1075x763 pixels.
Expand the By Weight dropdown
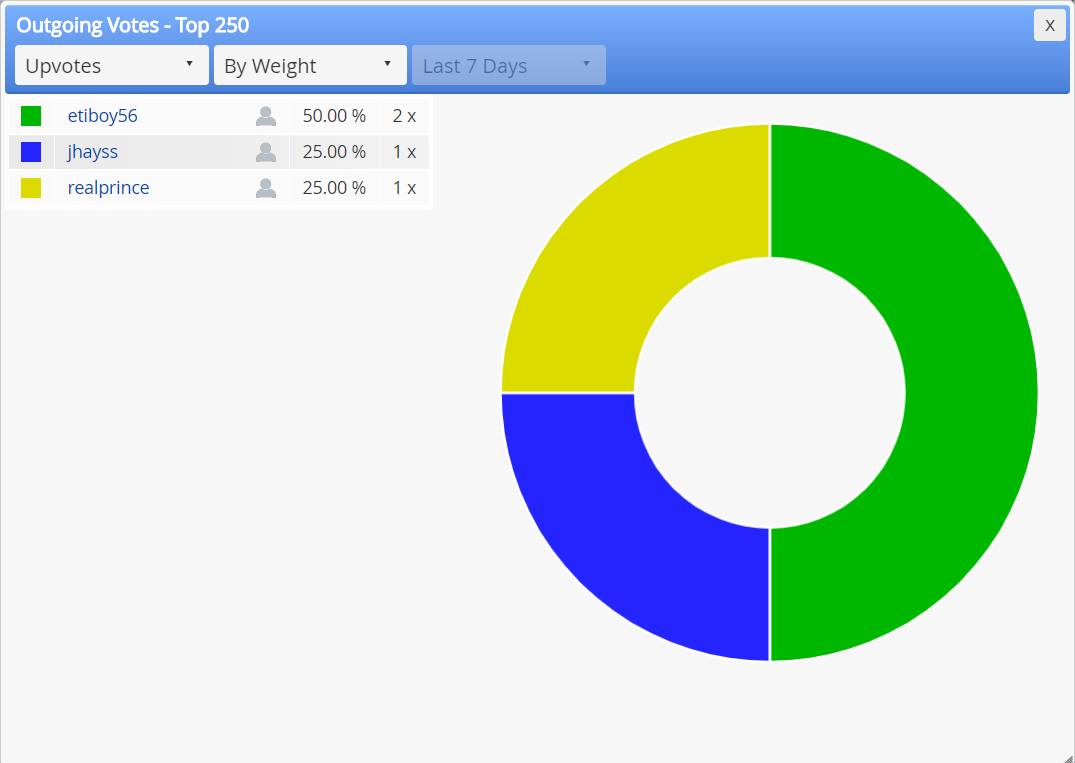point(311,65)
